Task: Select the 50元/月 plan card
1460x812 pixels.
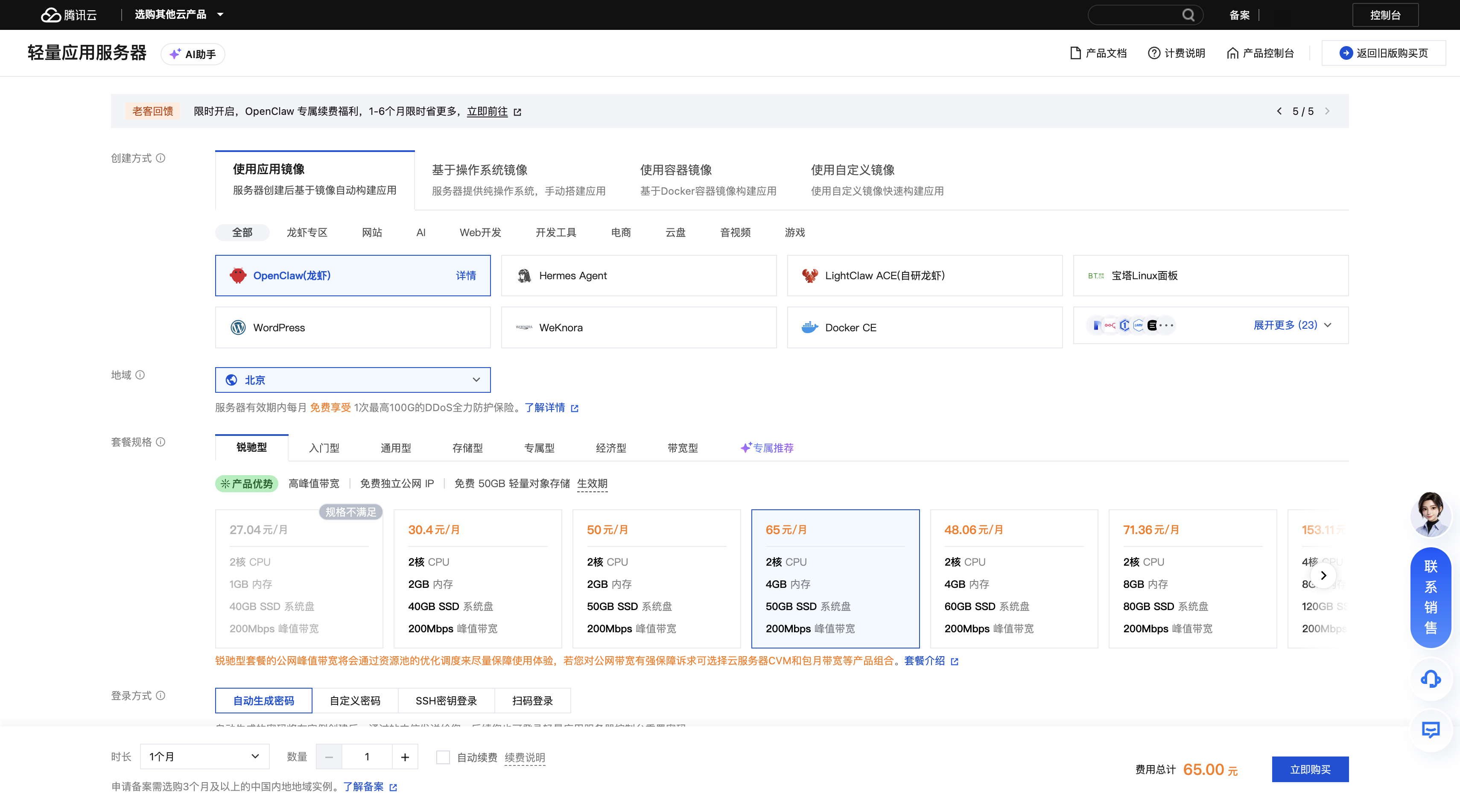Action: tap(656, 578)
